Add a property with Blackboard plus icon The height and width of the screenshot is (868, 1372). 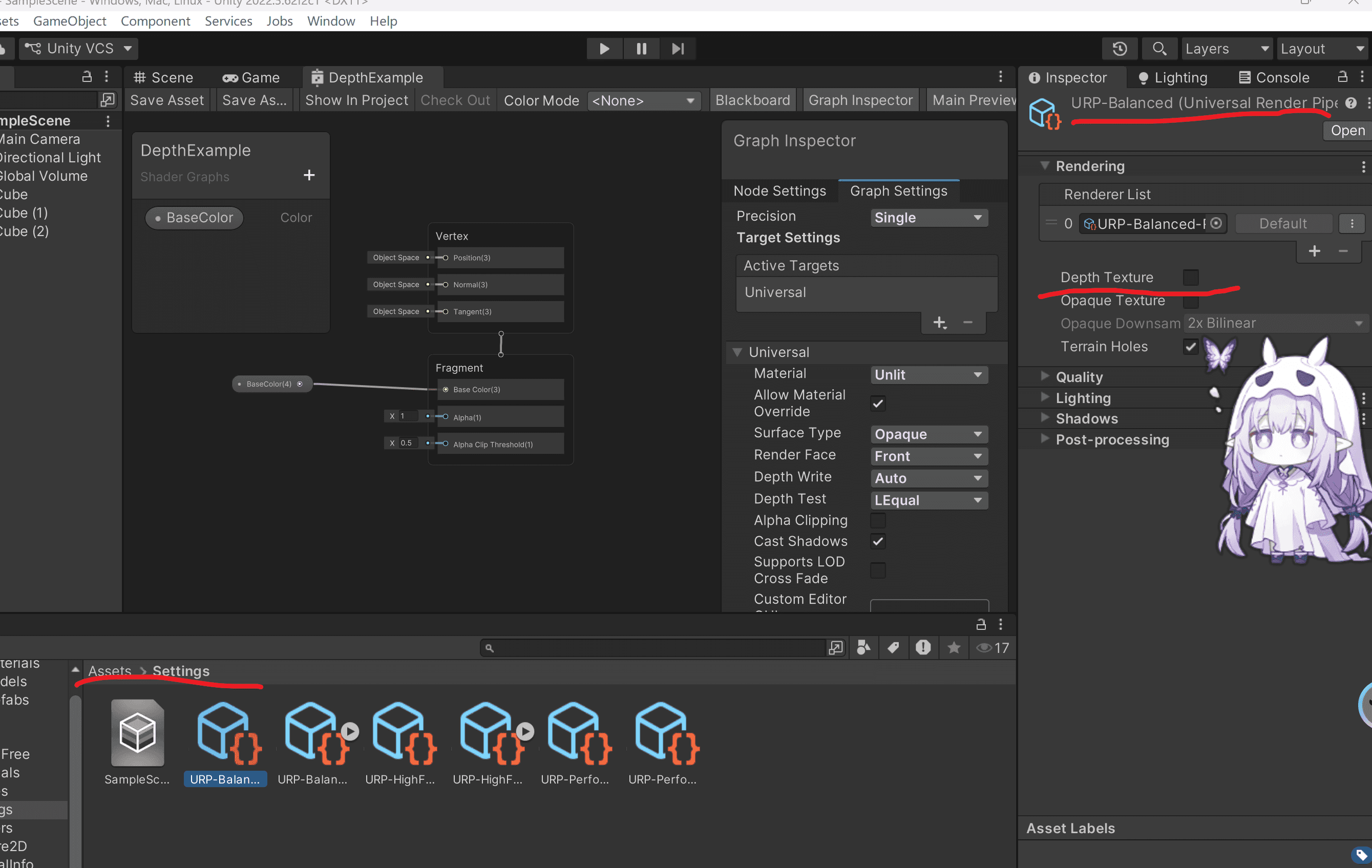coord(309,175)
